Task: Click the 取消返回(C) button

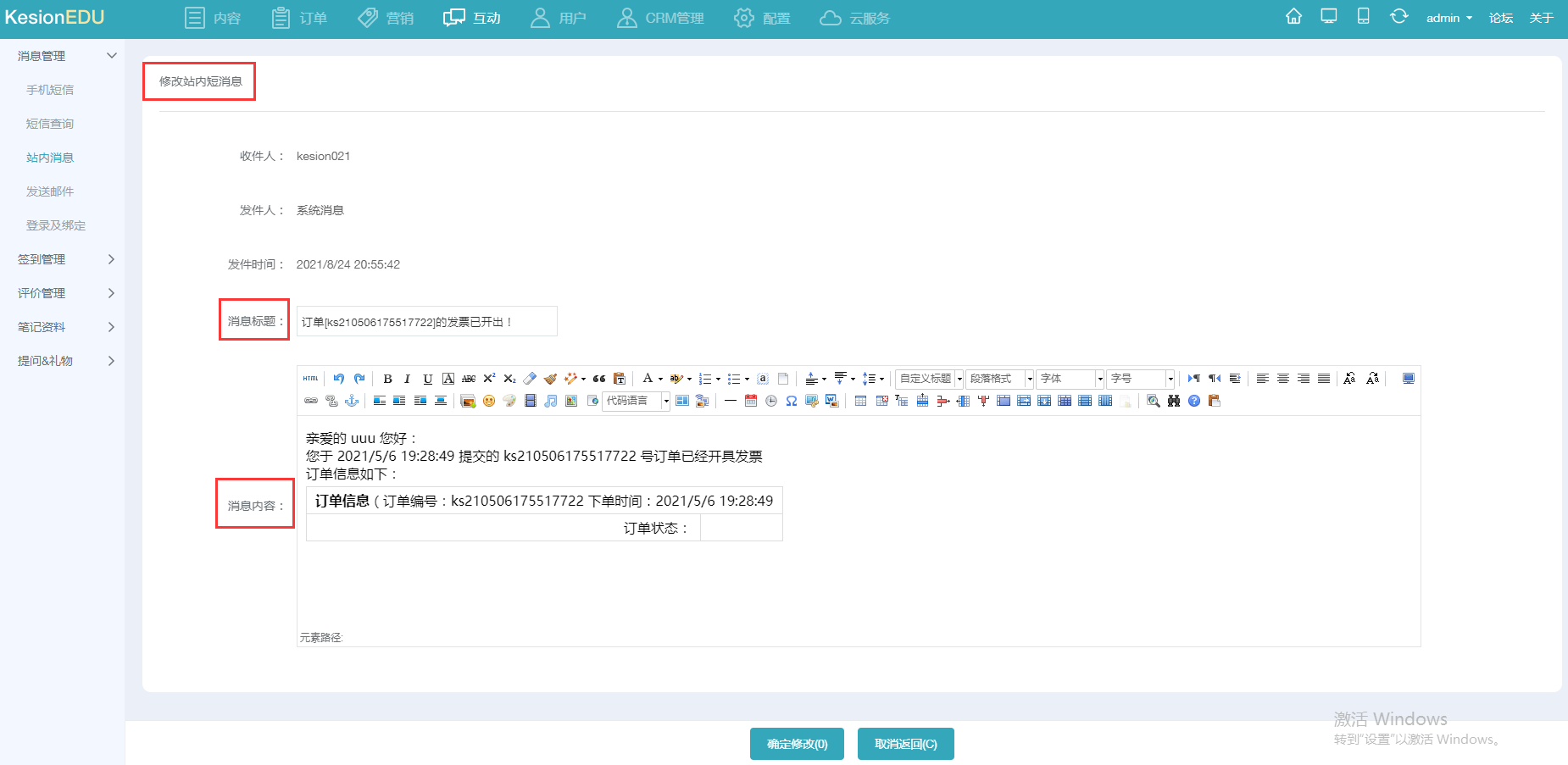Action: point(906,744)
